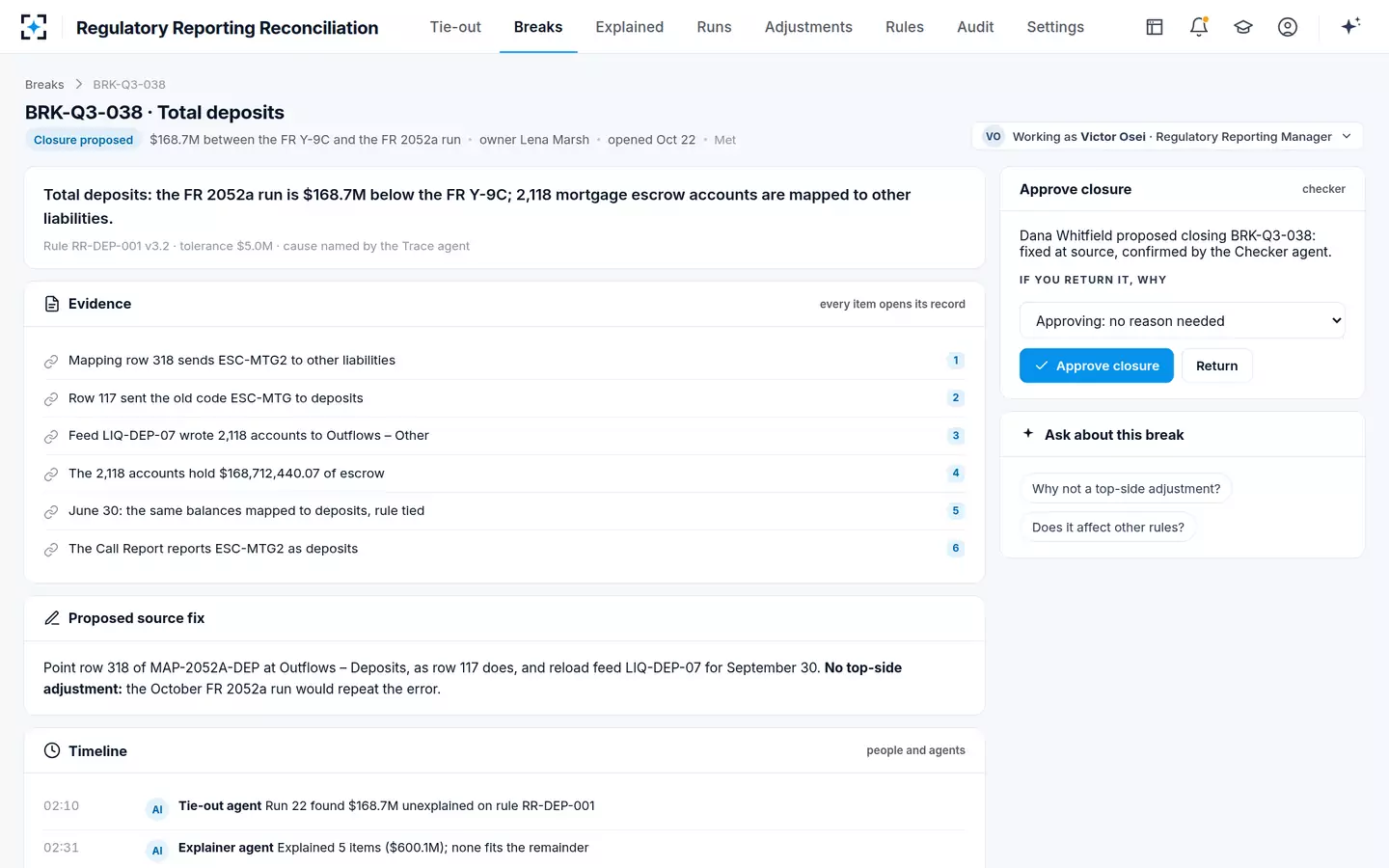1389x868 pixels.
Task: Go to the Settings tab
Action: point(1055,27)
